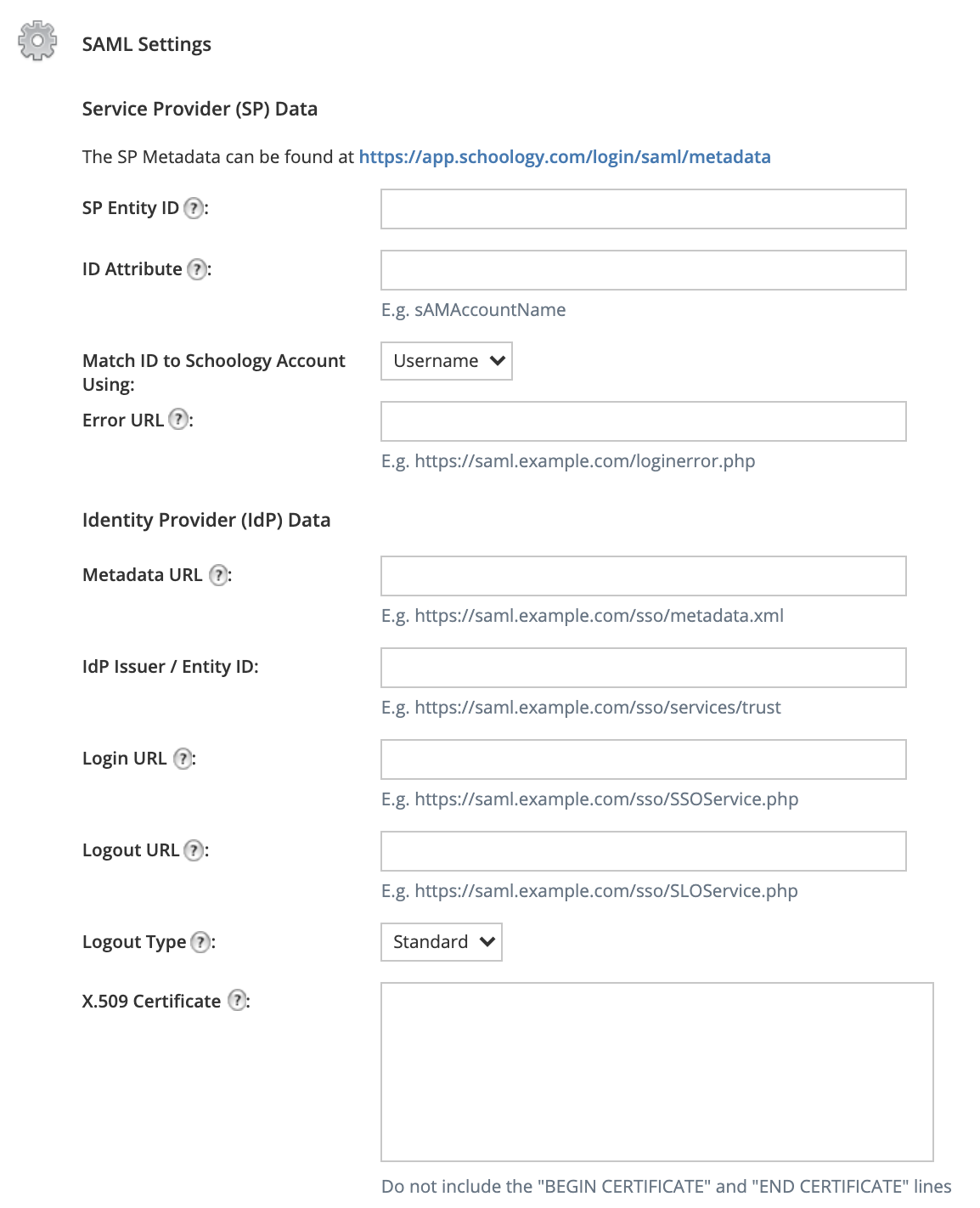980x1208 pixels.
Task: Click the SAML Settings gear icon
Action: coord(37,41)
